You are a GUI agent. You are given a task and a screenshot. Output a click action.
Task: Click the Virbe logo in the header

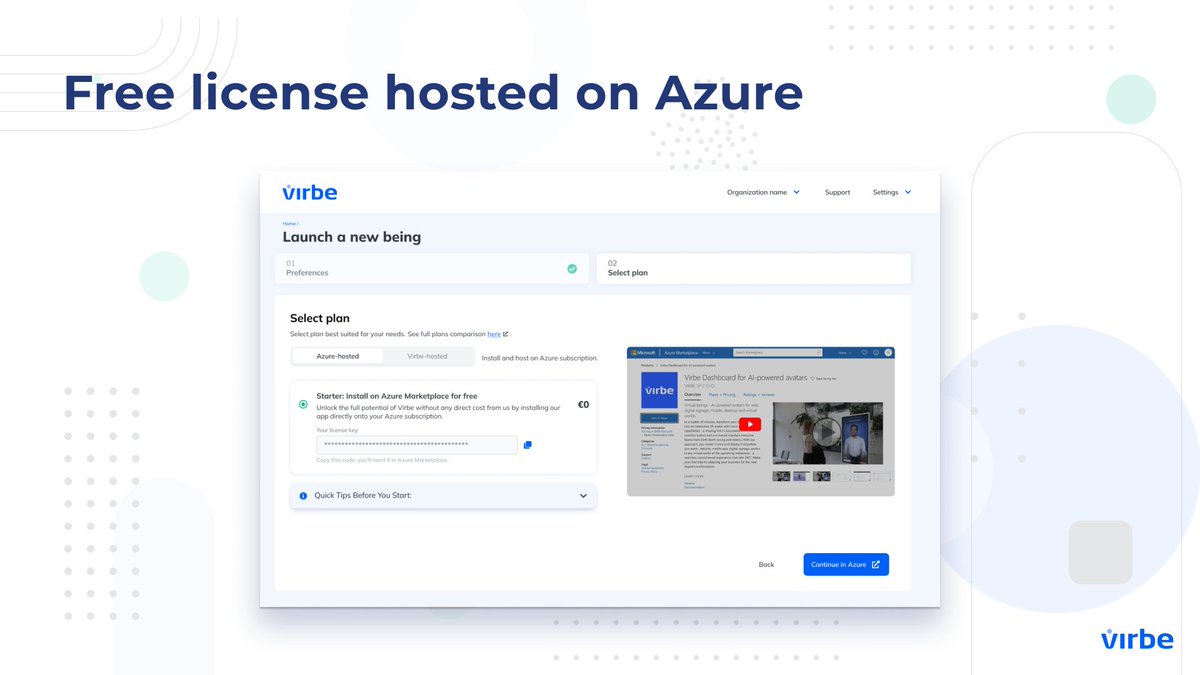click(309, 191)
